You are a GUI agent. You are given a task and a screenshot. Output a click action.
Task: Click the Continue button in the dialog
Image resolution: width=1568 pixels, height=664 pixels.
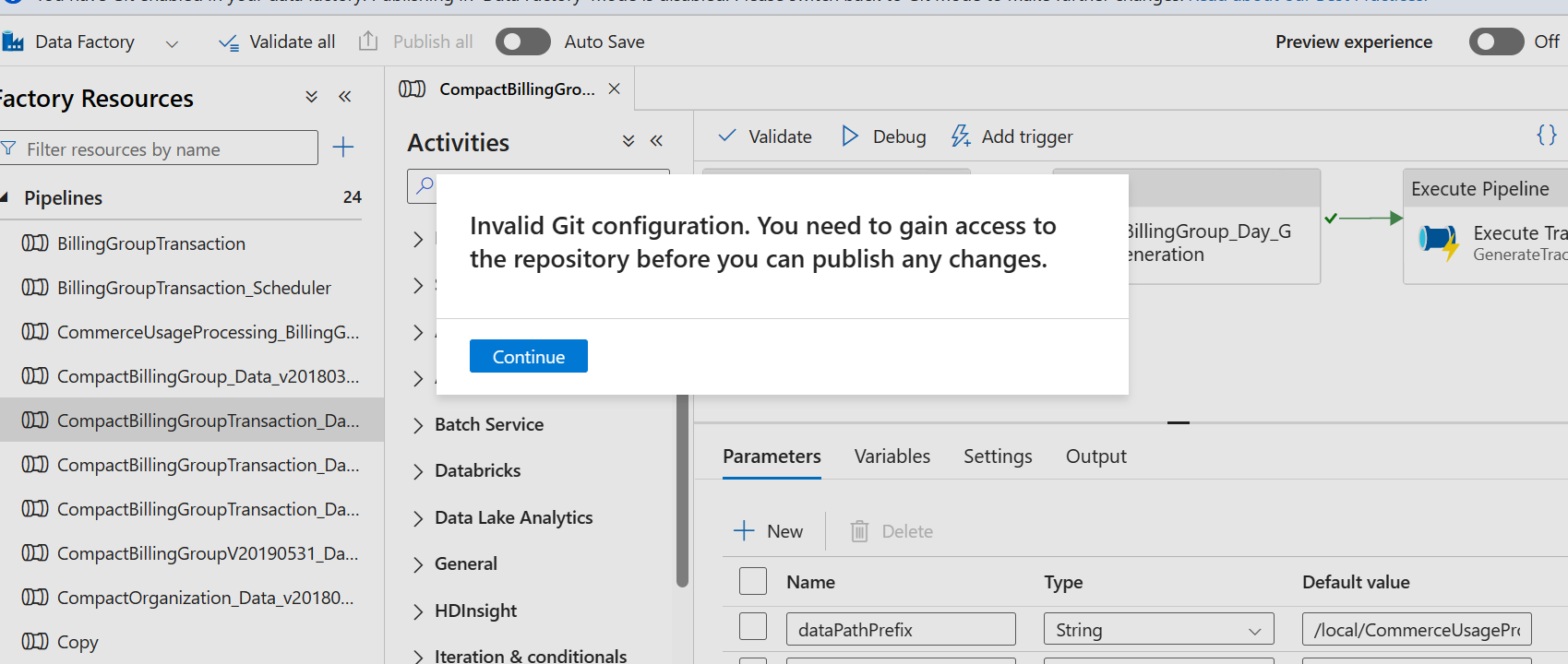(x=528, y=356)
